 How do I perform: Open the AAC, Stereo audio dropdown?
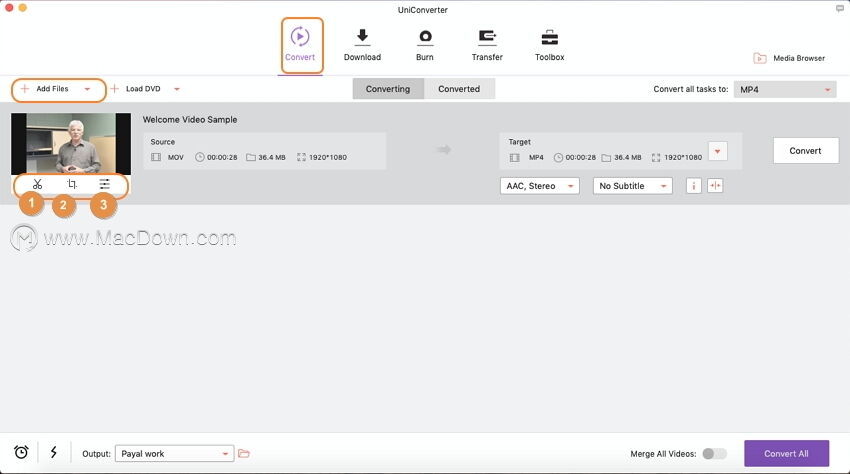coord(540,186)
